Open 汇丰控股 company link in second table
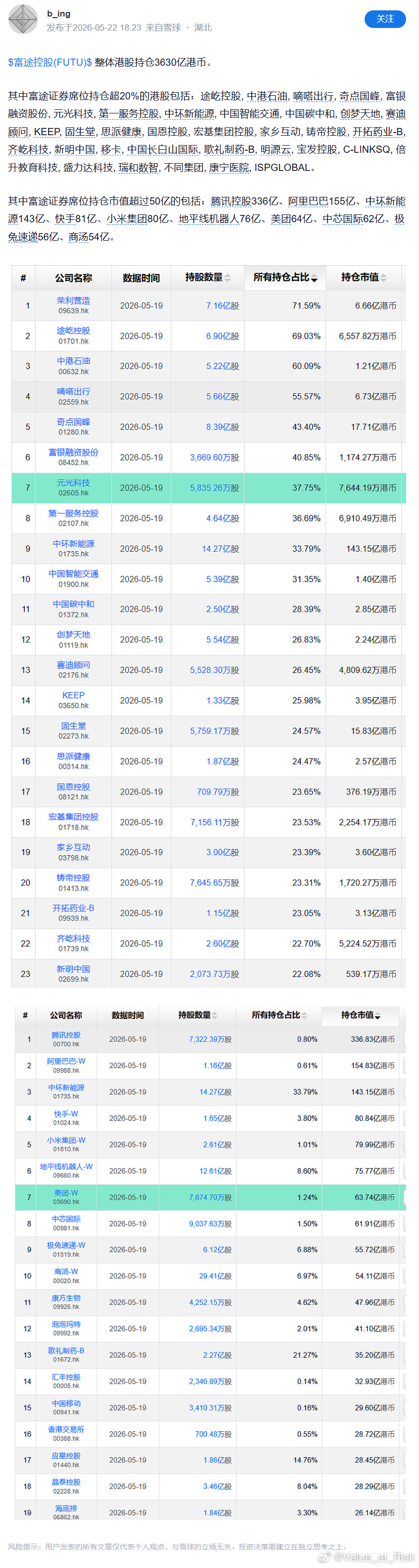The width and height of the screenshot is (419, 1568). coord(66,1377)
